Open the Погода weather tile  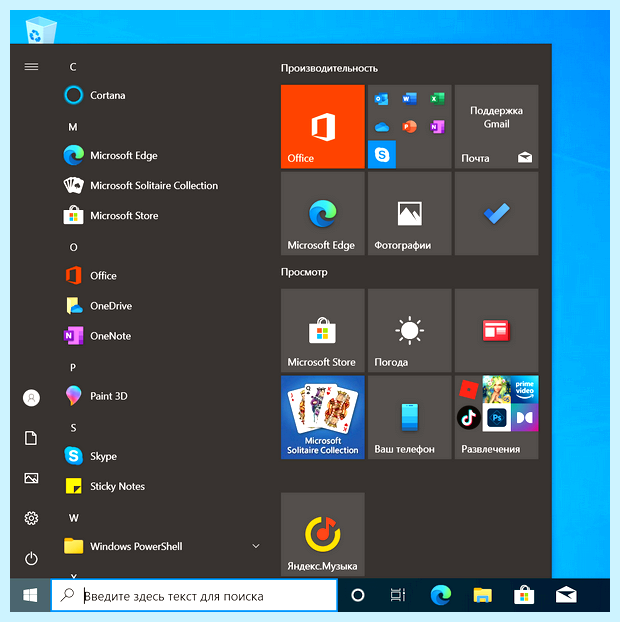click(409, 330)
